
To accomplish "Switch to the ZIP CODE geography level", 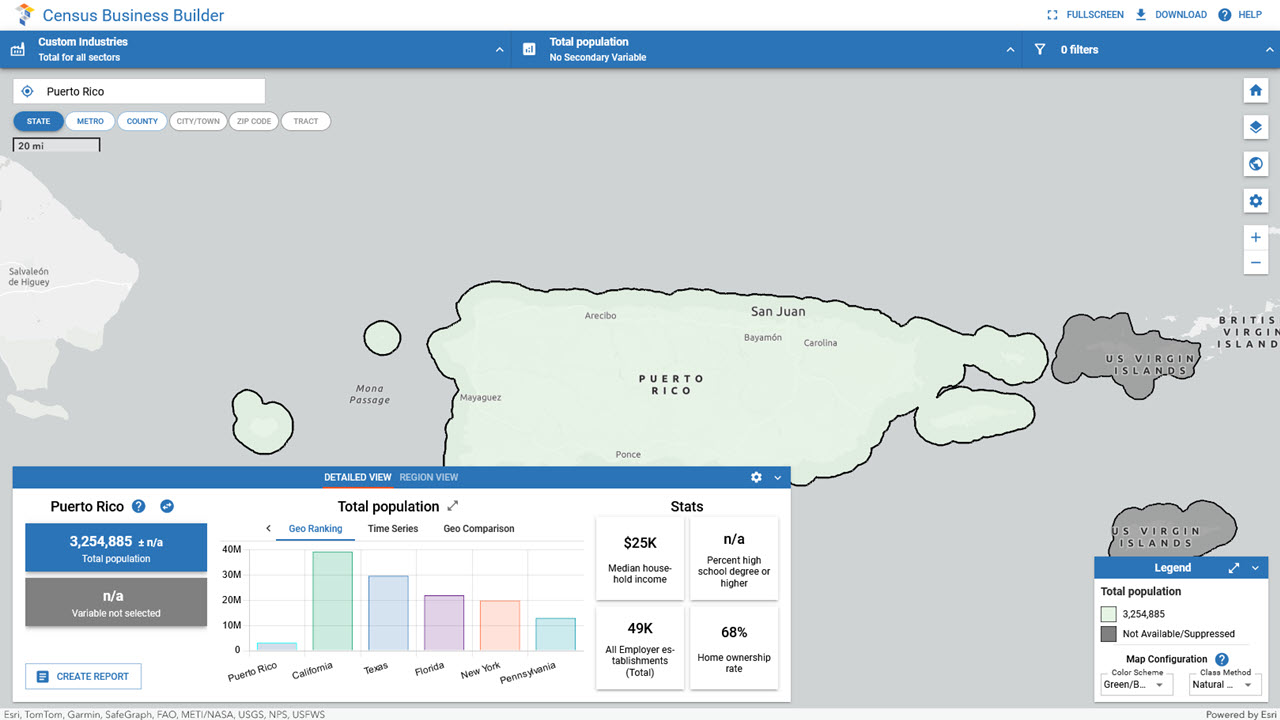I will tap(253, 121).
